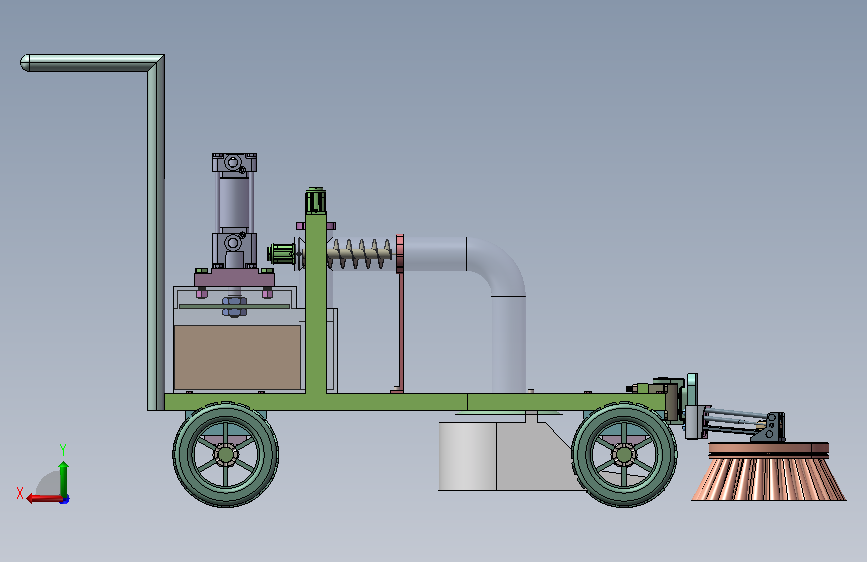
Task: Select the front spoked wheel near the brush
Action: tap(624, 455)
